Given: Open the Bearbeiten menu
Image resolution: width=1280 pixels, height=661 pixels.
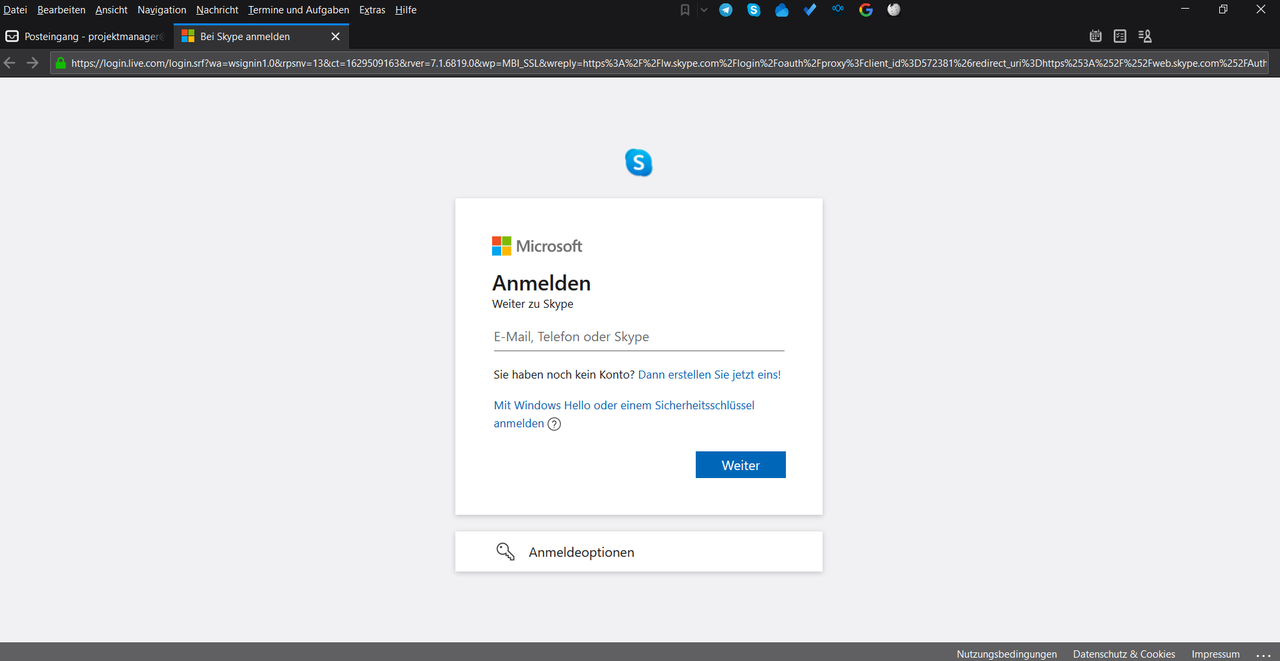Looking at the screenshot, I should click(61, 10).
